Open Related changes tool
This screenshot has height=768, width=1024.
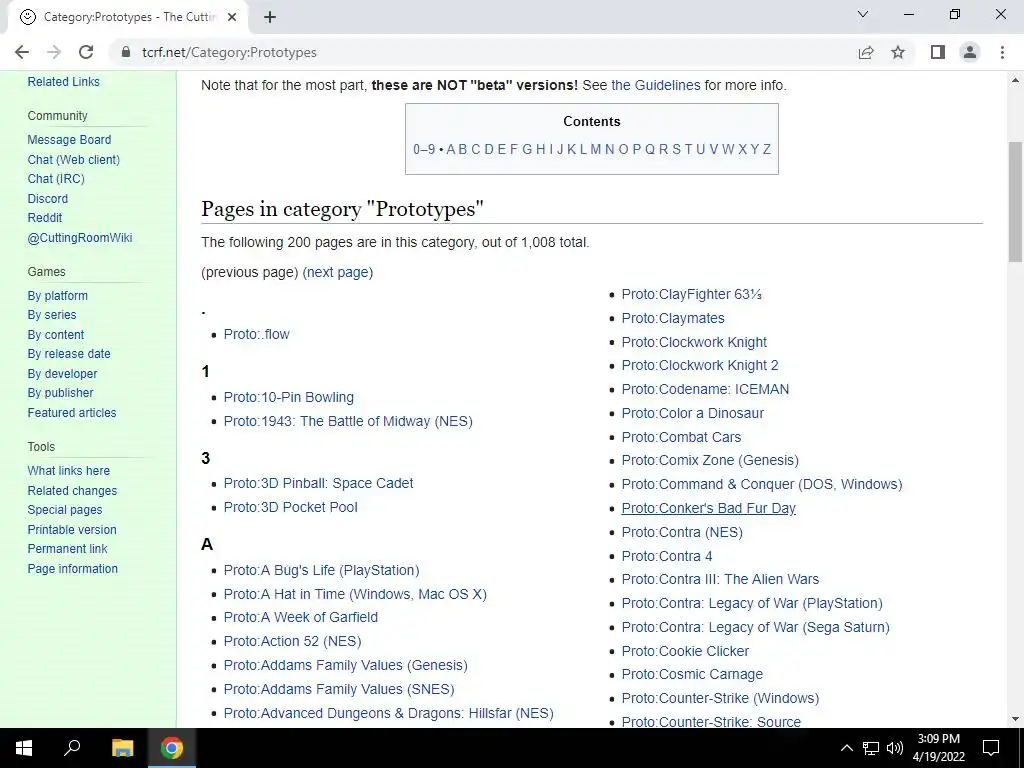72,490
